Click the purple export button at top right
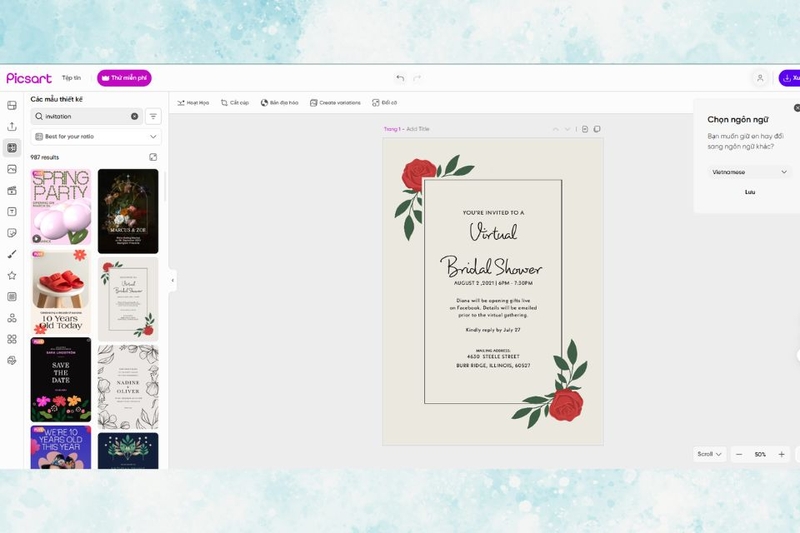Image resolution: width=800 pixels, height=533 pixels. pos(790,78)
